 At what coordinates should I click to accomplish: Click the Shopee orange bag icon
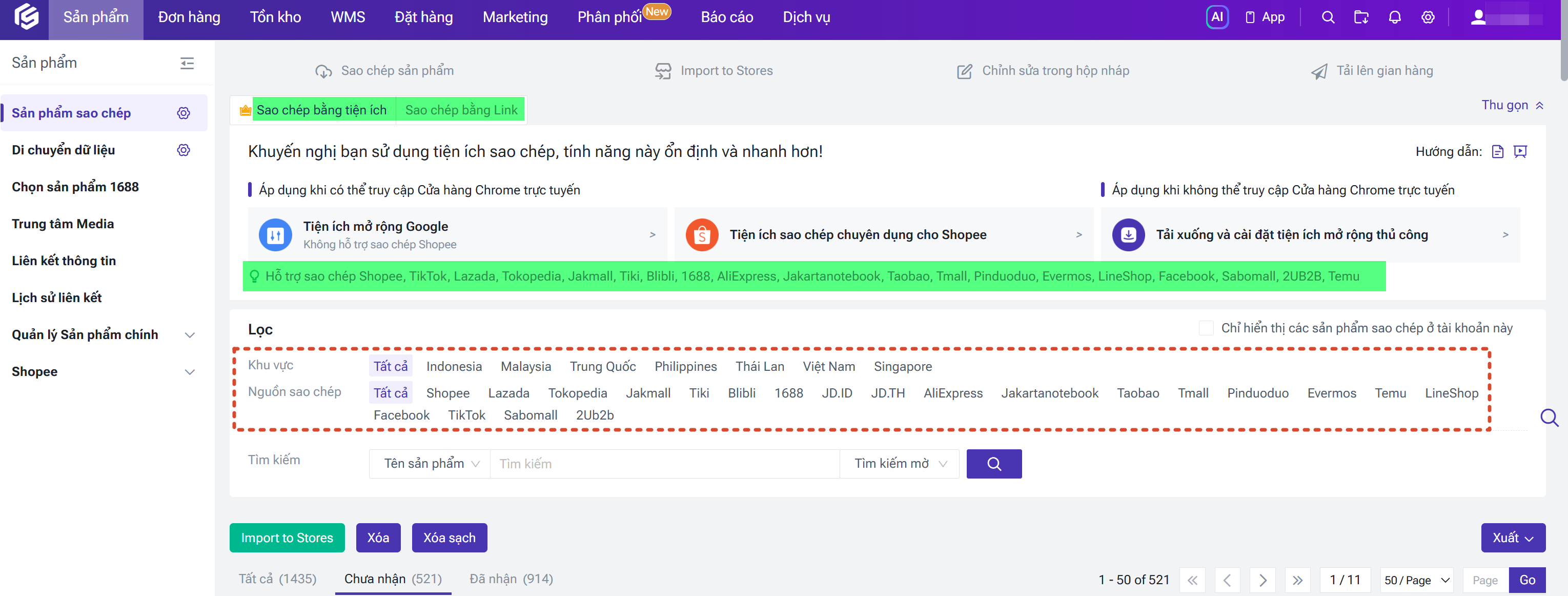(702, 235)
